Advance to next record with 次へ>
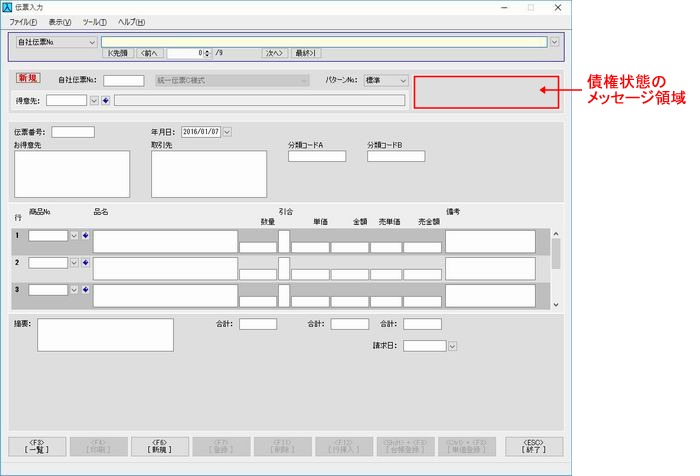The height and width of the screenshot is (476, 700). [274, 53]
